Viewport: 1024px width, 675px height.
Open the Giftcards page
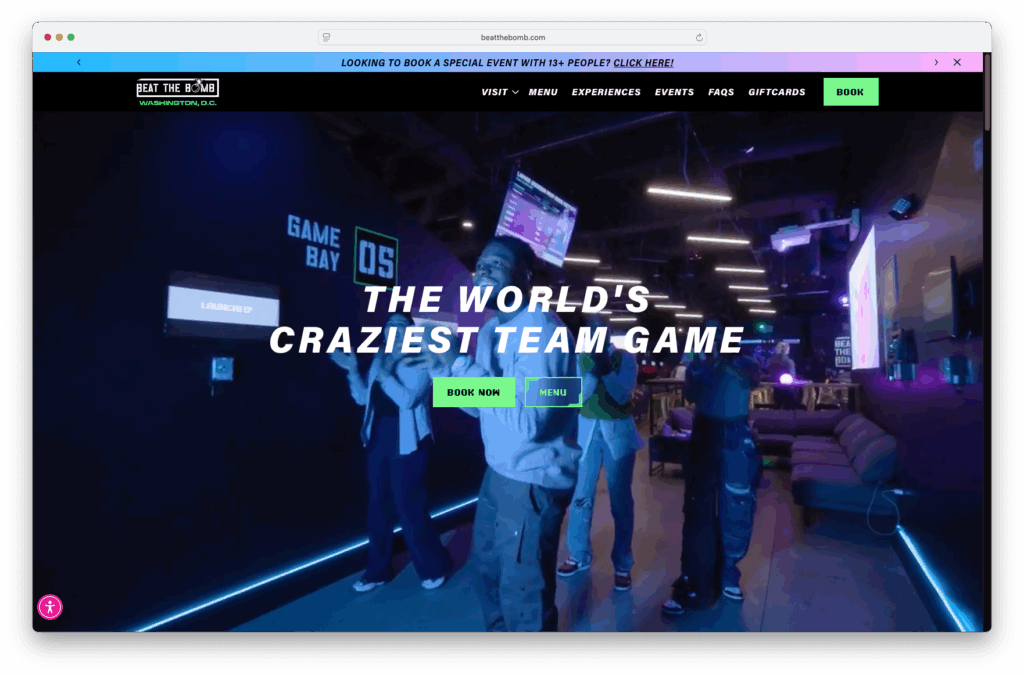[776, 92]
